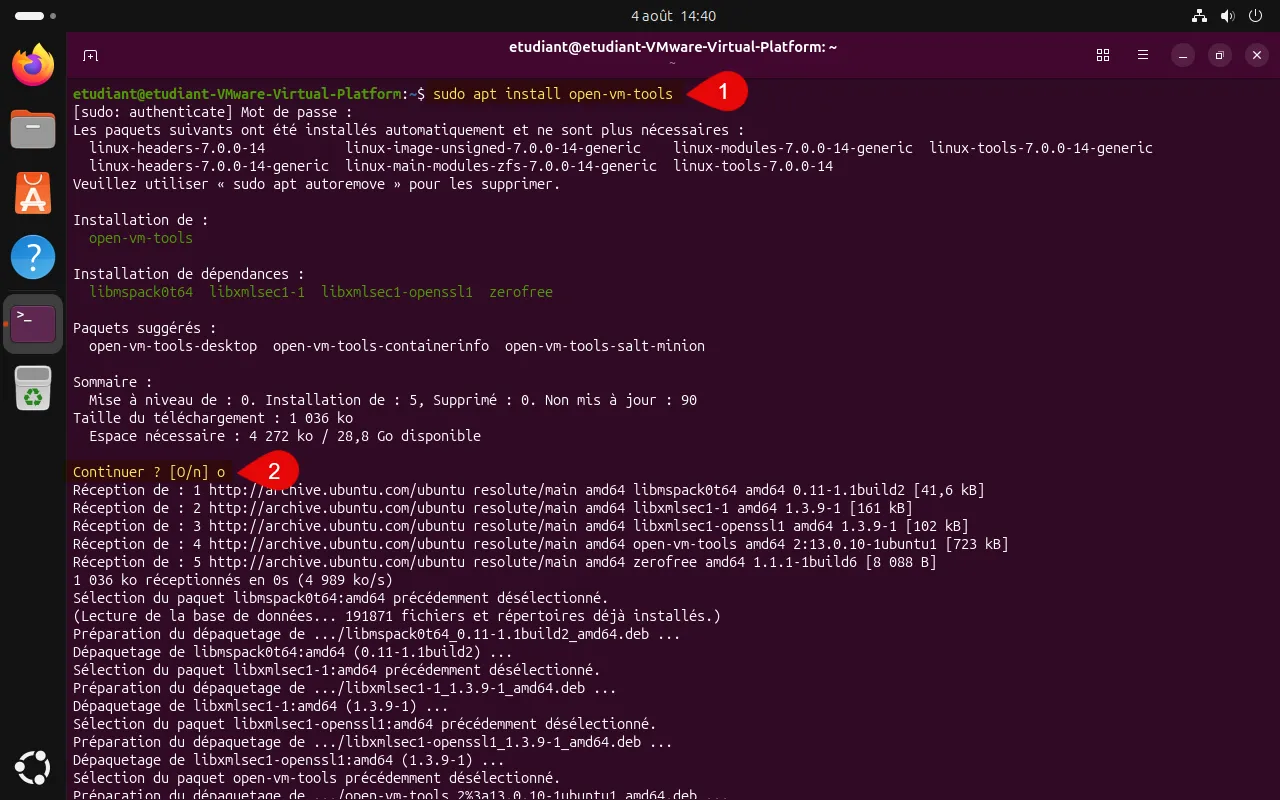This screenshot has height=800, width=1280.
Task: Launch the Files manager from the dock
Action: click(x=33, y=129)
